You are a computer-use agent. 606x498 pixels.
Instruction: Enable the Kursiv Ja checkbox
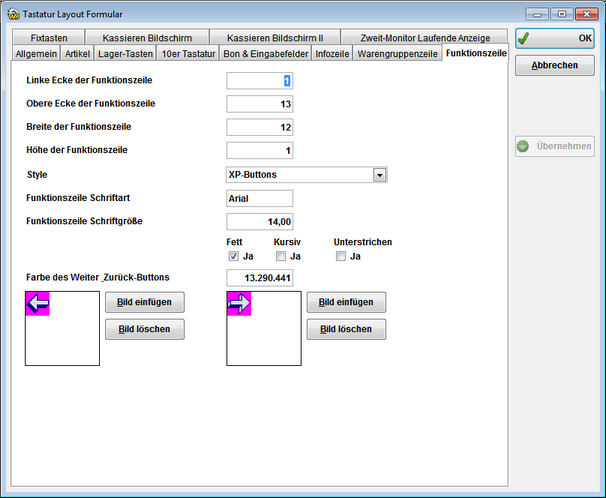pos(281,256)
